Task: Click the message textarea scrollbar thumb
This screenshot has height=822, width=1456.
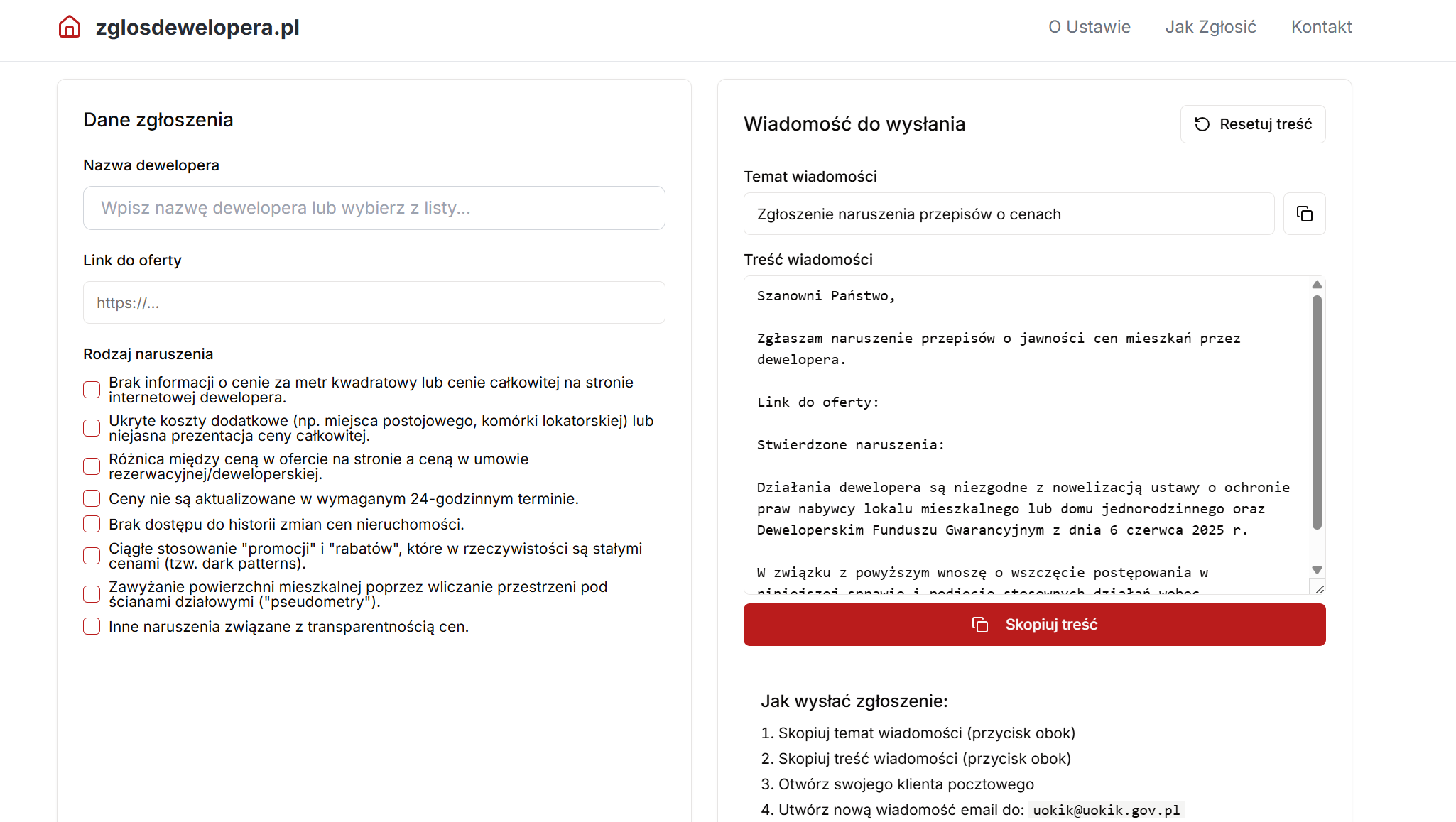Action: (1317, 412)
